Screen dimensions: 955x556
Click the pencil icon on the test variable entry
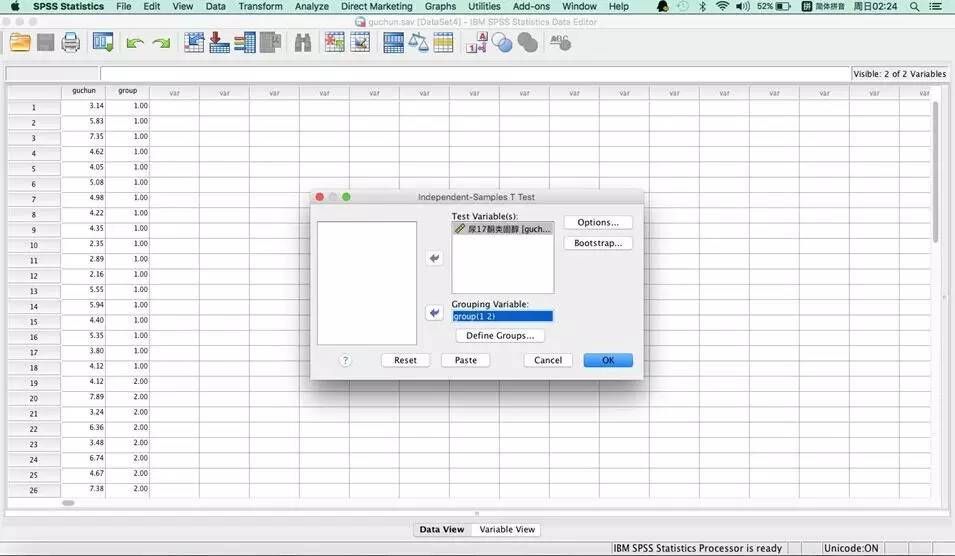click(x=460, y=228)
